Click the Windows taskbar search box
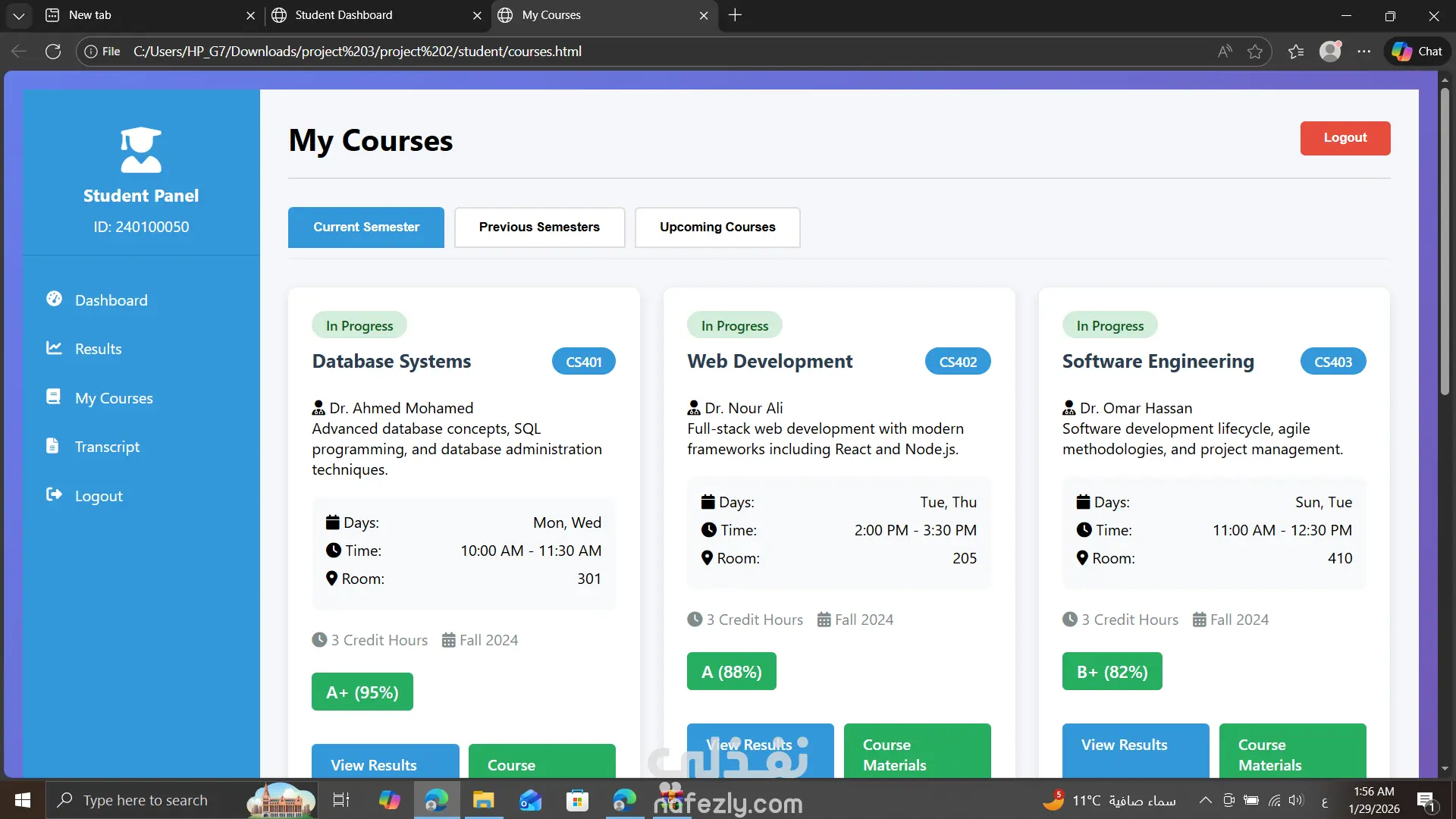1456x819 pixels. [x=146, y=800]
